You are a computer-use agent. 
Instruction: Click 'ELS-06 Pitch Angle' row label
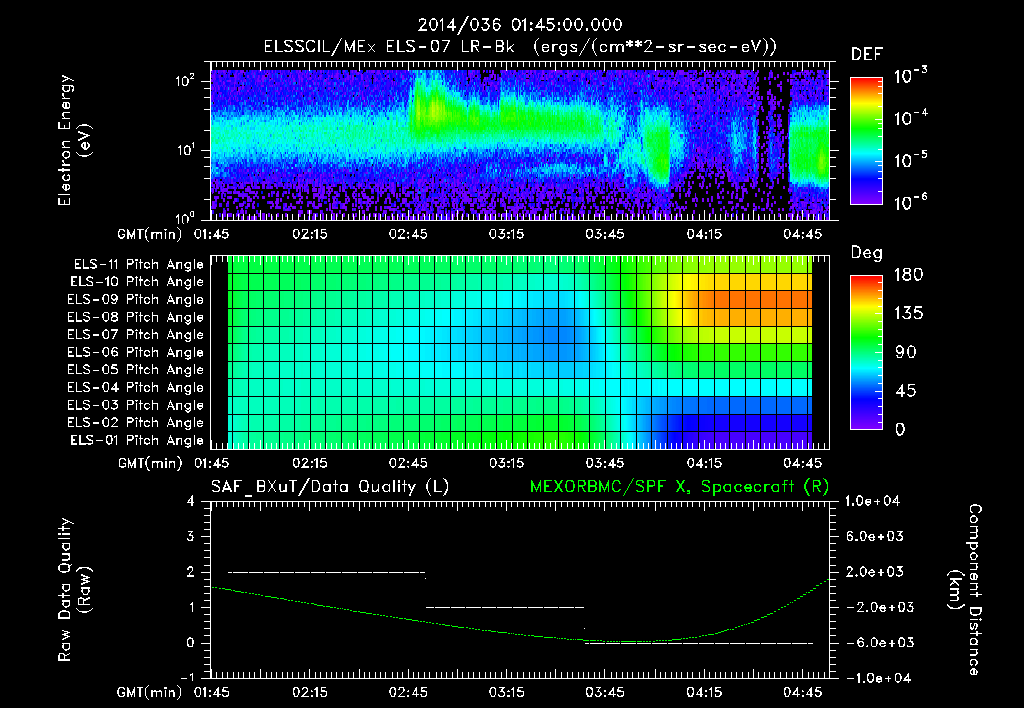(x=135, y=352)
